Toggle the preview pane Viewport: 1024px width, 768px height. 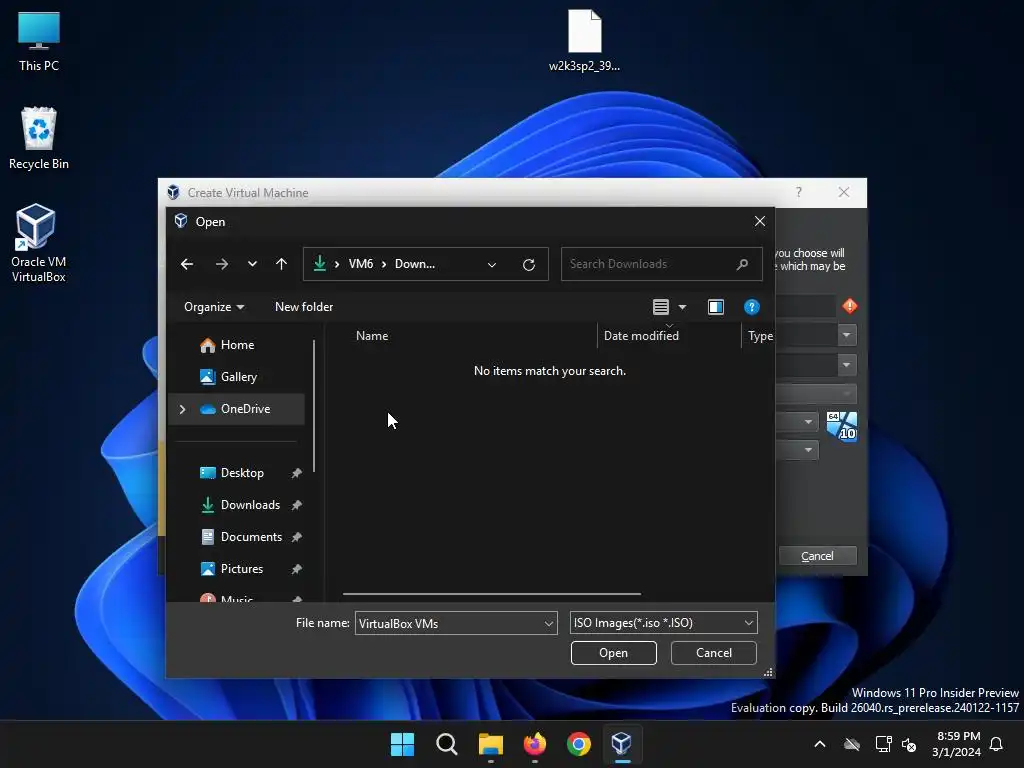[716, 307]
